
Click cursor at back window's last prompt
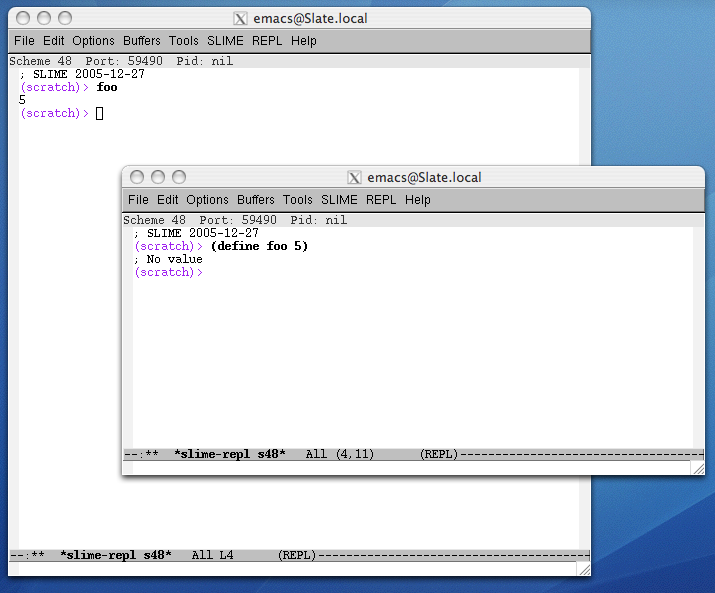(99, 114)
